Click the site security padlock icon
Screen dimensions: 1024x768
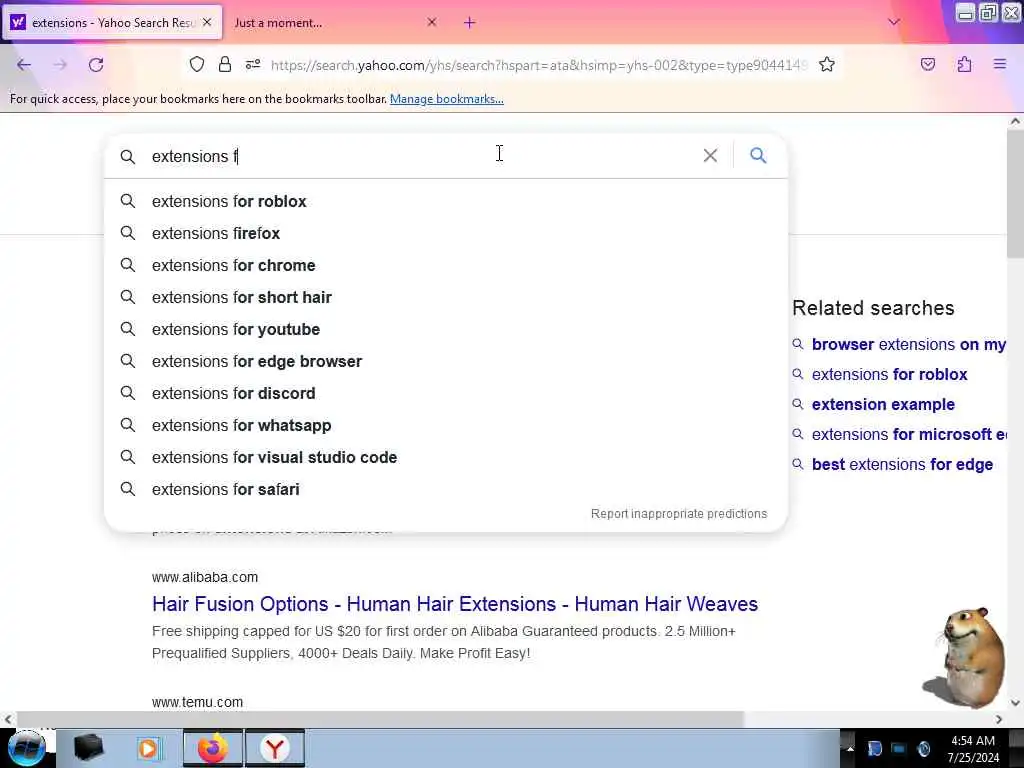(225, 64)
